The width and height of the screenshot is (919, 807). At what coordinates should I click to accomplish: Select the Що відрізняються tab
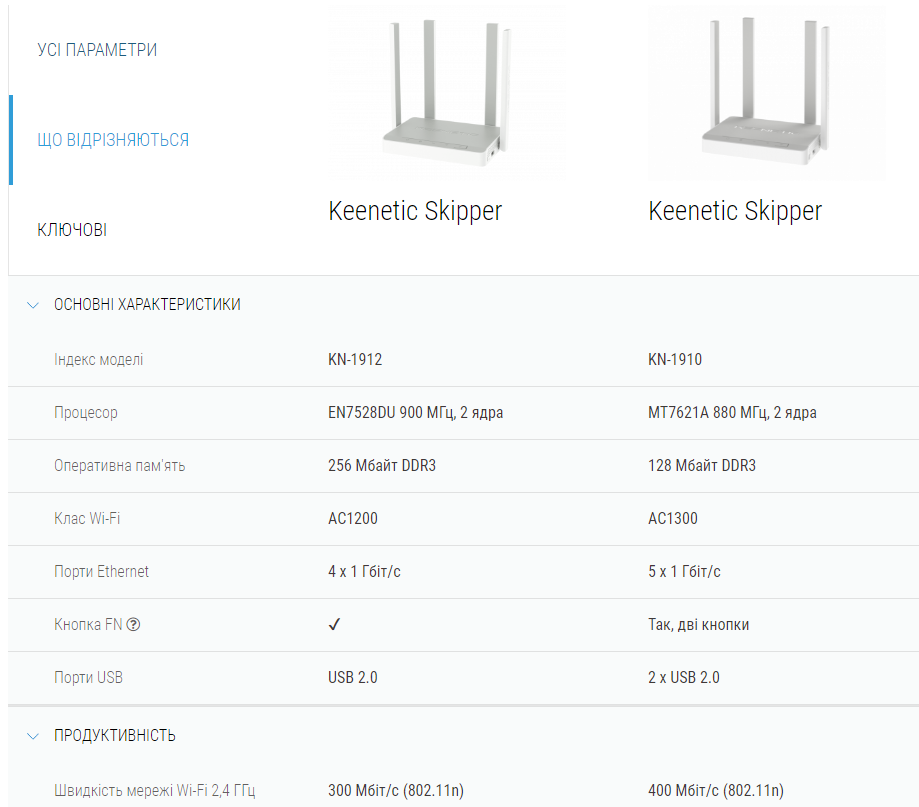click(113, 140)
